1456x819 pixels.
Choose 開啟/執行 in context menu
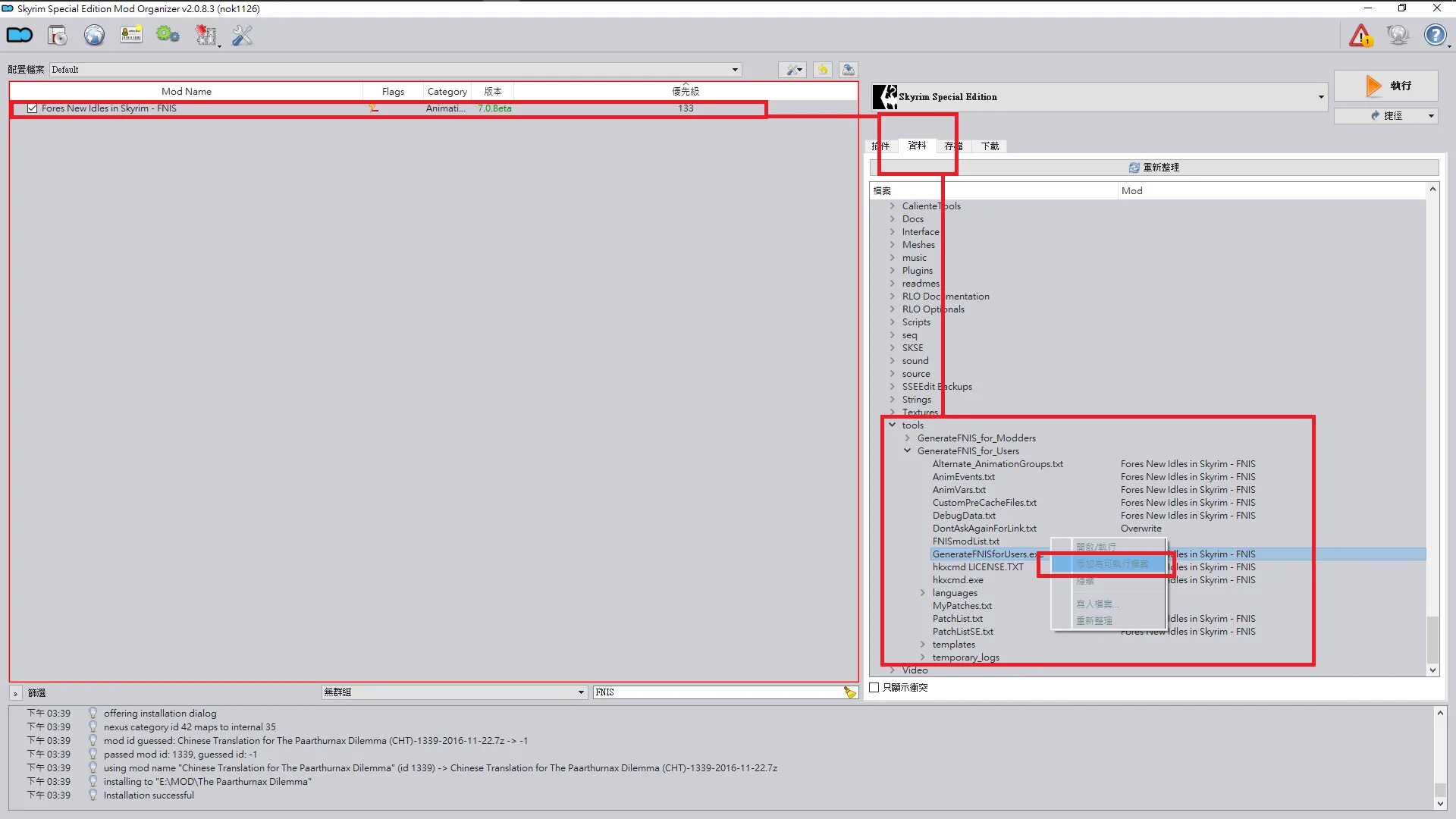(x=1096, y=547)
